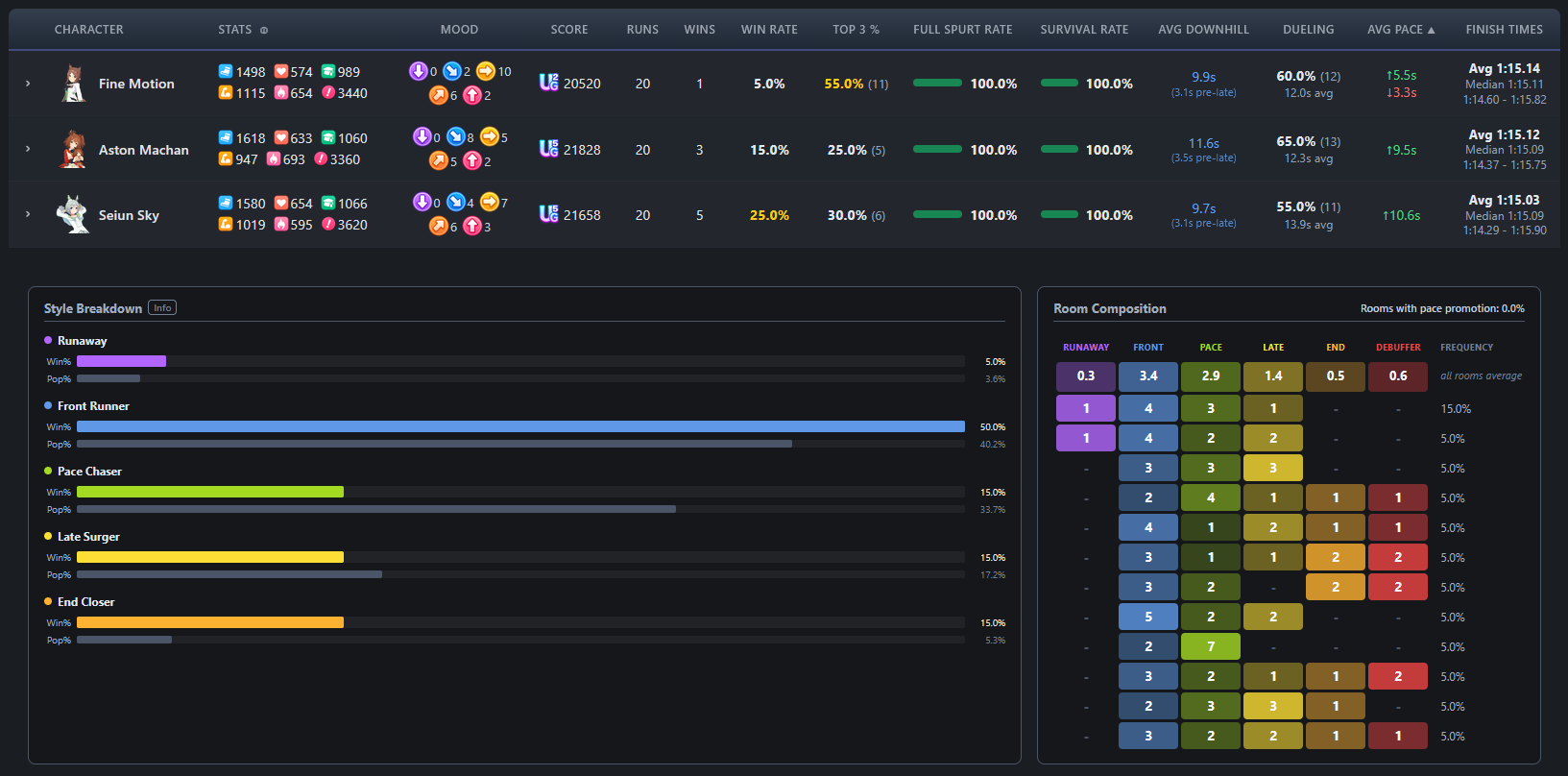
Task: Expand the Fine Motion row
Action: pyautogui.click(x=28, y=84)
